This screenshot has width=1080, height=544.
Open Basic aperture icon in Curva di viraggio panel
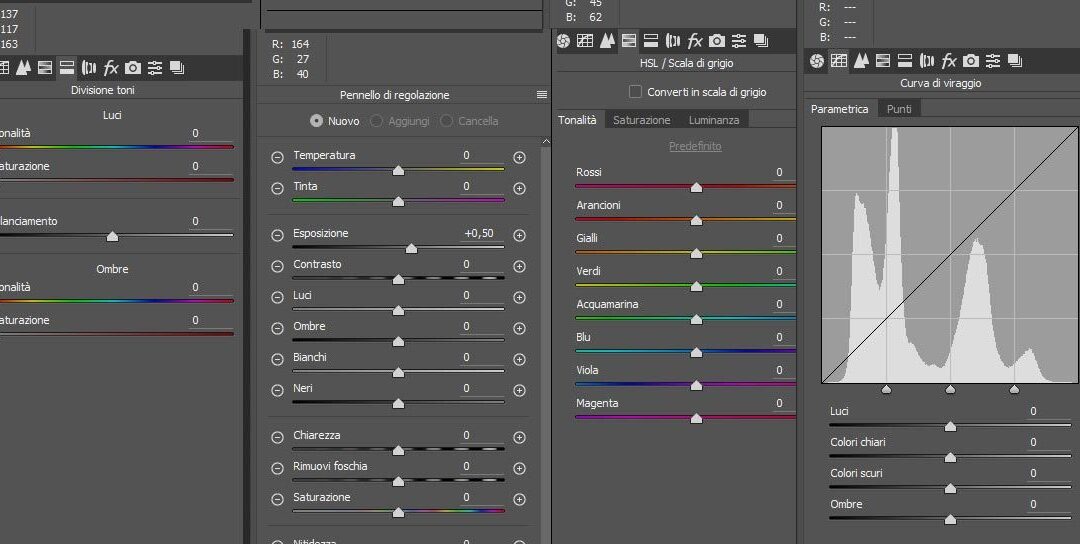coord(817,61)
